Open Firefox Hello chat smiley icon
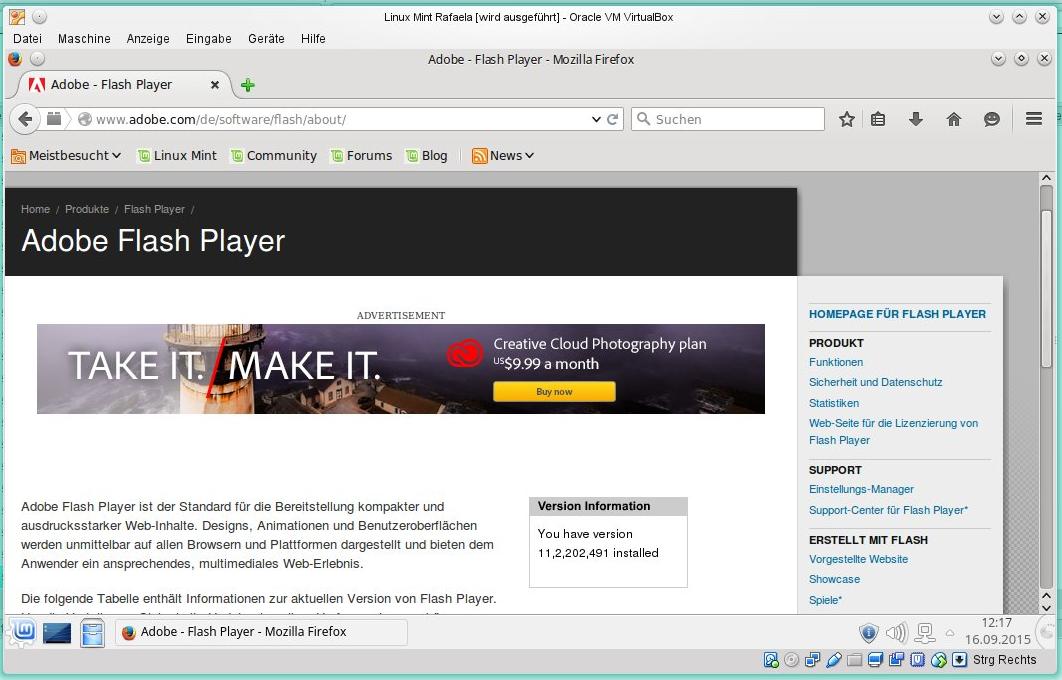Image resolution: width=1062 pixels, height=680 pixels. tap(992, 119)
